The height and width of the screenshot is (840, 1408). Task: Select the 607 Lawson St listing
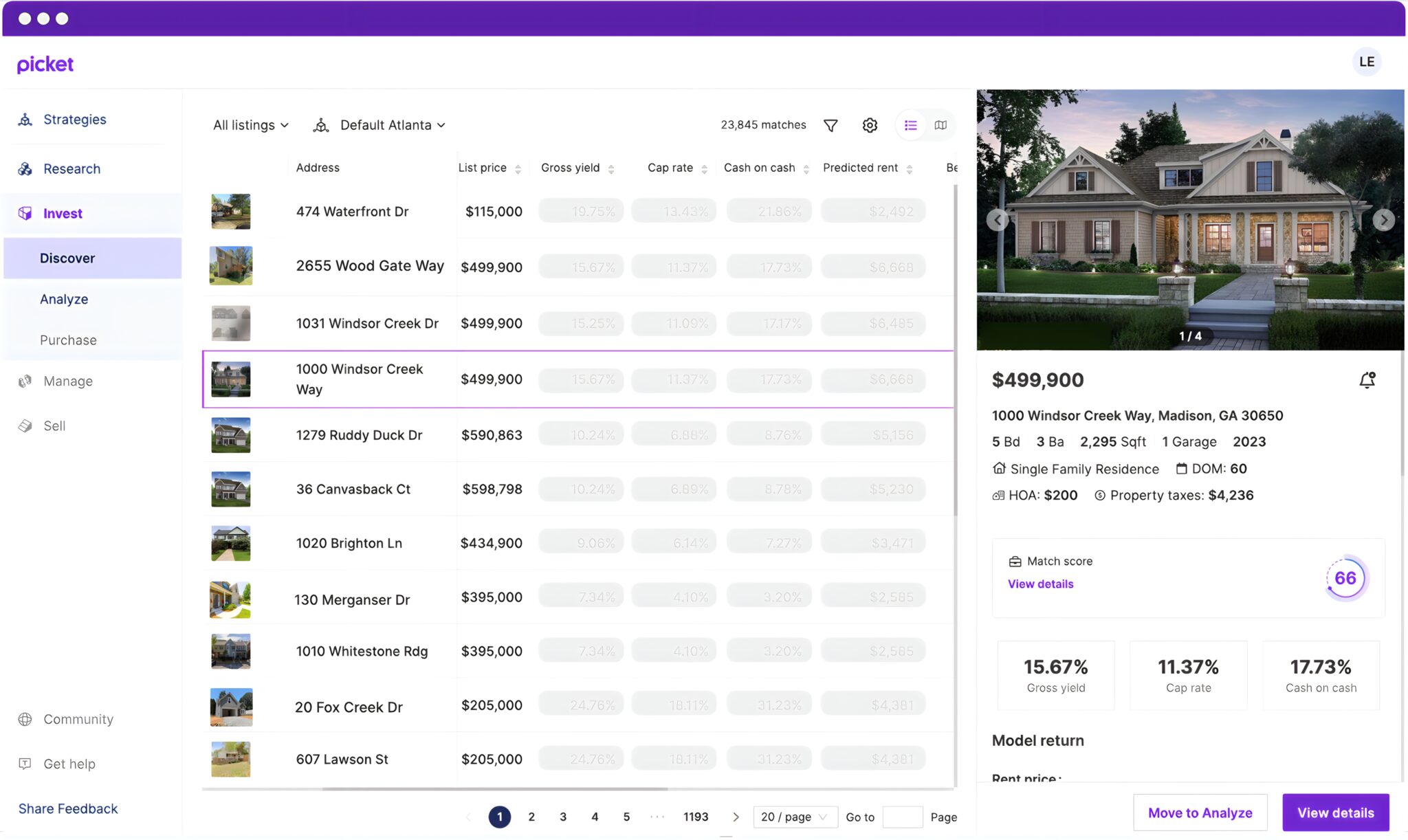coord(578,760)
